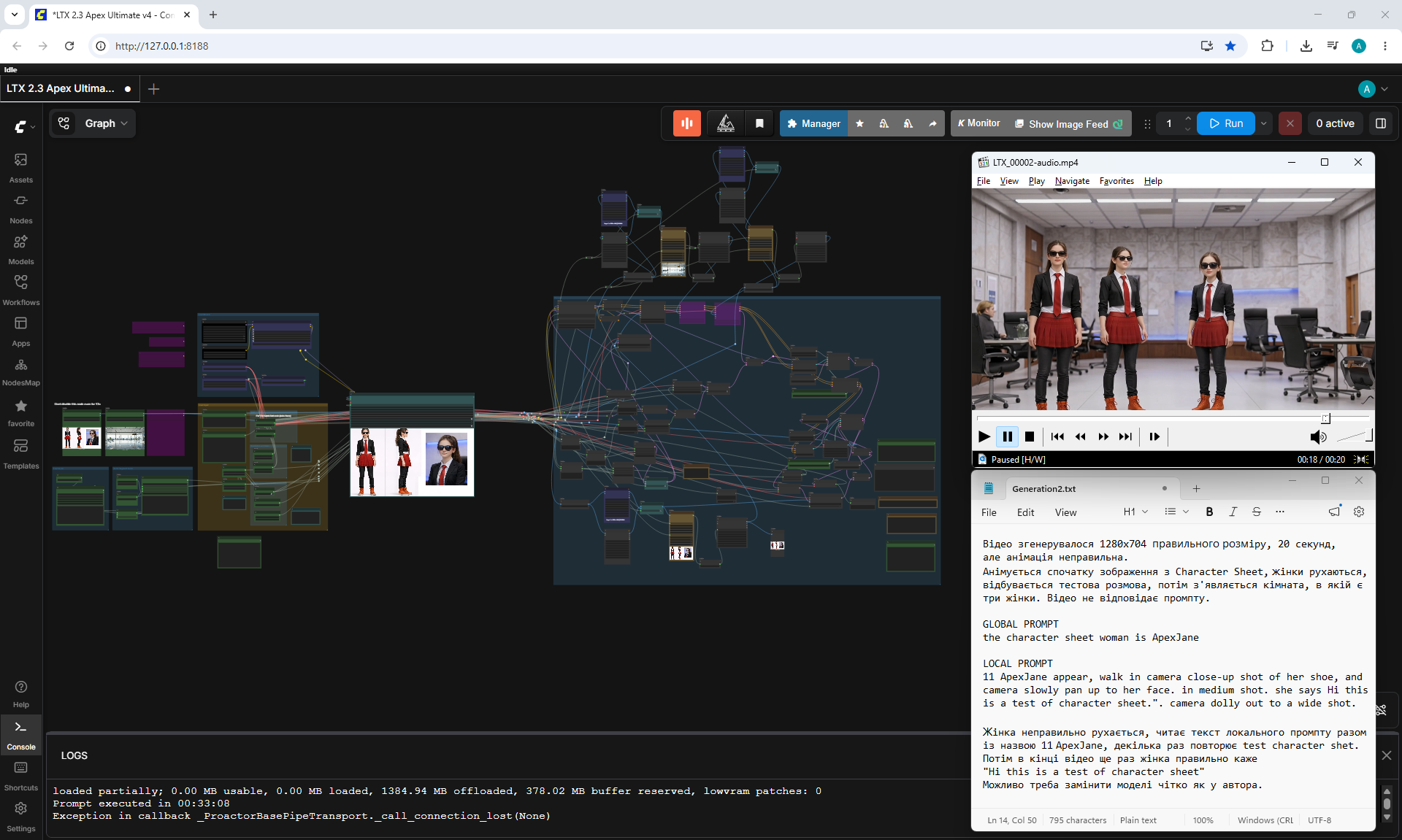Open Notepad Edit menu
The width and height of the screenshot is (1402, 840).
click(x=1025, y=512)
